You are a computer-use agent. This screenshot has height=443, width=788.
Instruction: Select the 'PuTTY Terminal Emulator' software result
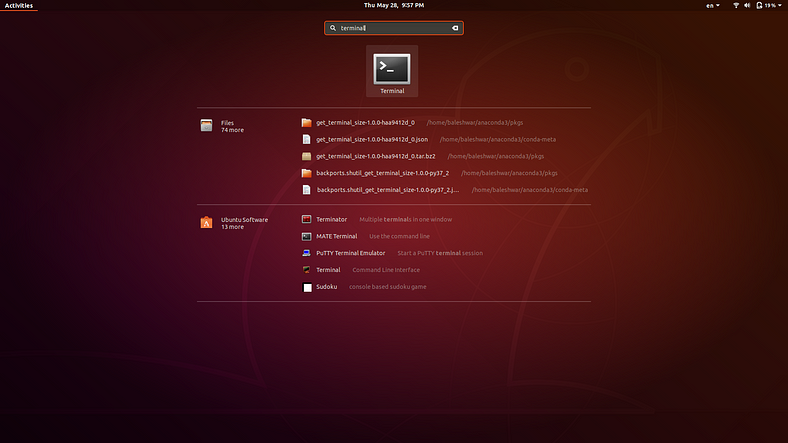(x=350, y=253)
